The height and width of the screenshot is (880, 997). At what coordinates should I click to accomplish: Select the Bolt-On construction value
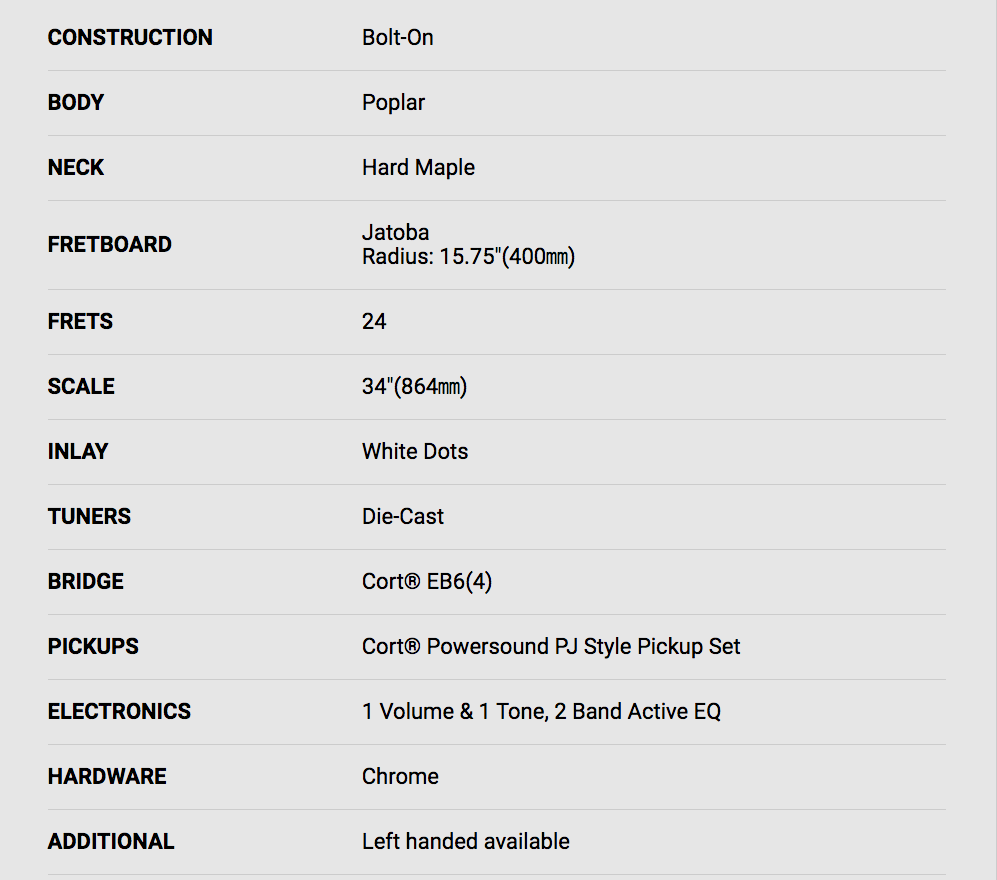[397, 38]
